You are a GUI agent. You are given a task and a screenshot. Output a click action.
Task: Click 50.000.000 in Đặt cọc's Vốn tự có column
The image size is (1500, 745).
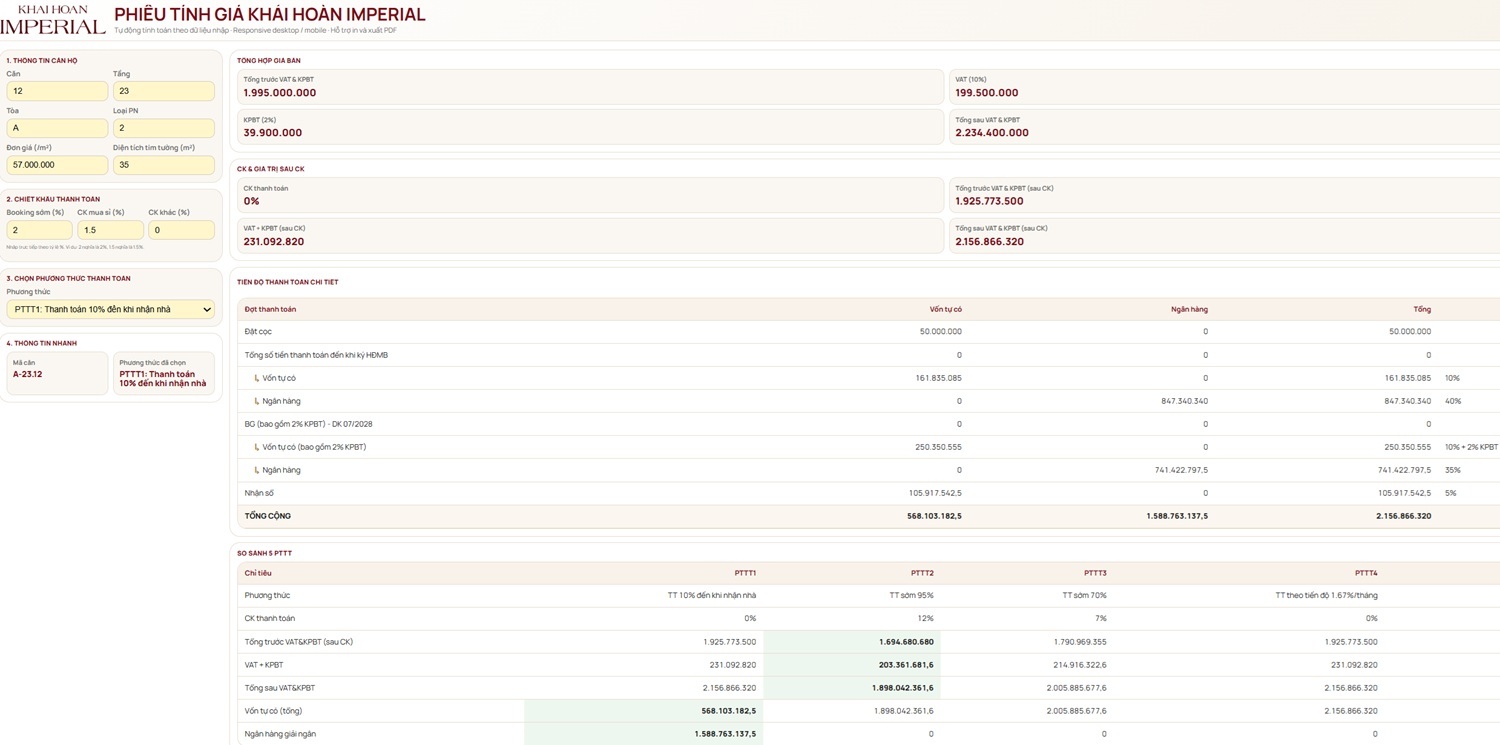point(941,332)
